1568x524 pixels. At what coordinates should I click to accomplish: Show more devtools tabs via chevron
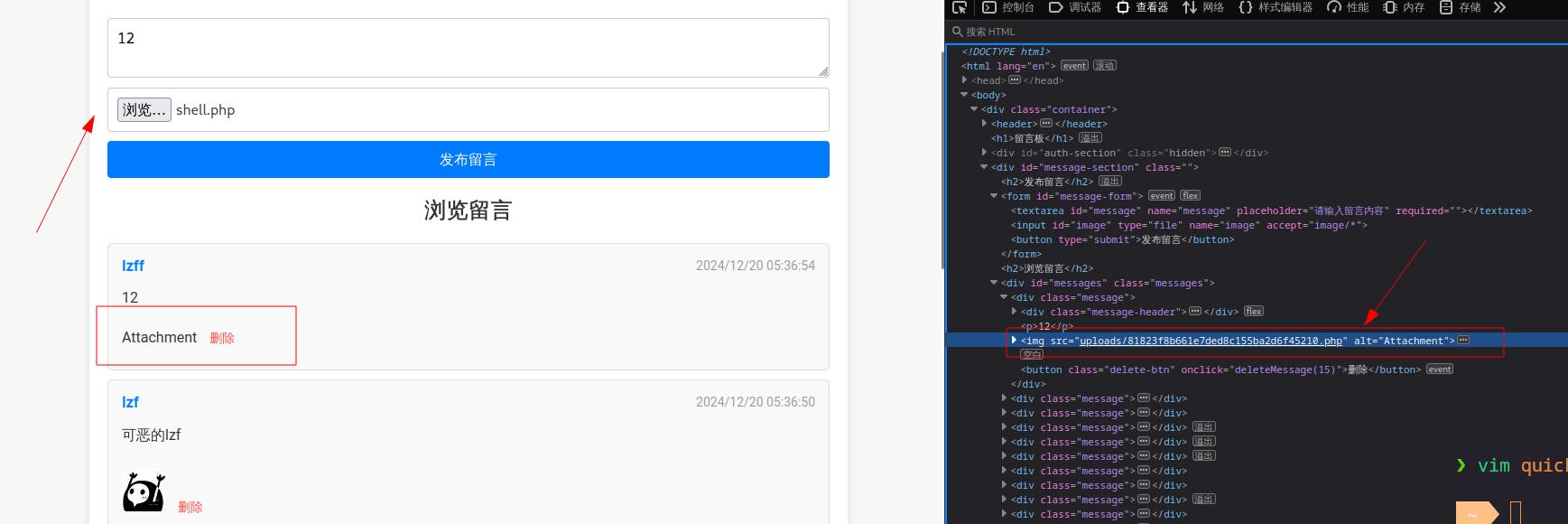point(1499,7)
